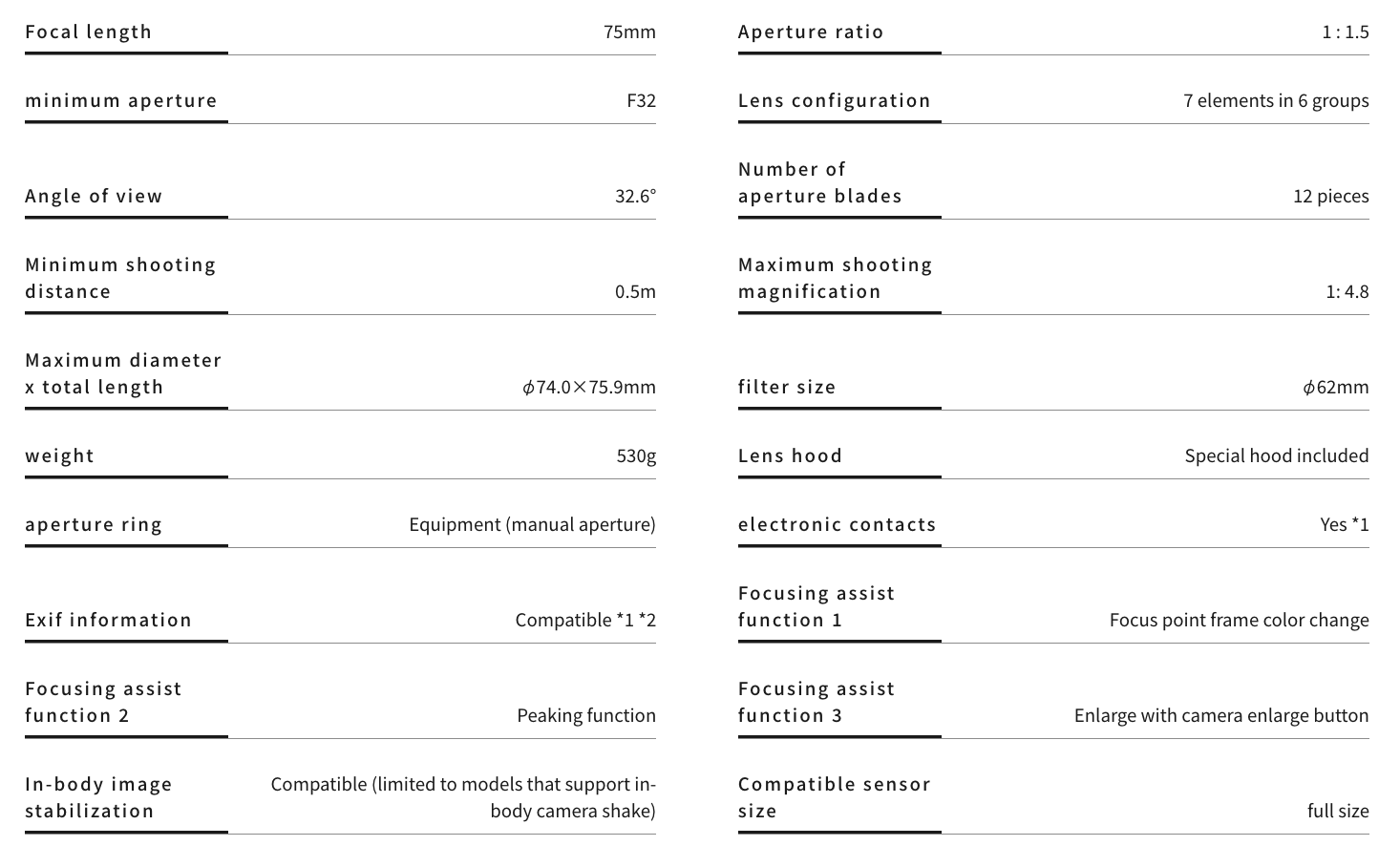Click the electronic contacts Yes *1 value
Viewport: 1400px width, 846px height.
[1344, 524]
